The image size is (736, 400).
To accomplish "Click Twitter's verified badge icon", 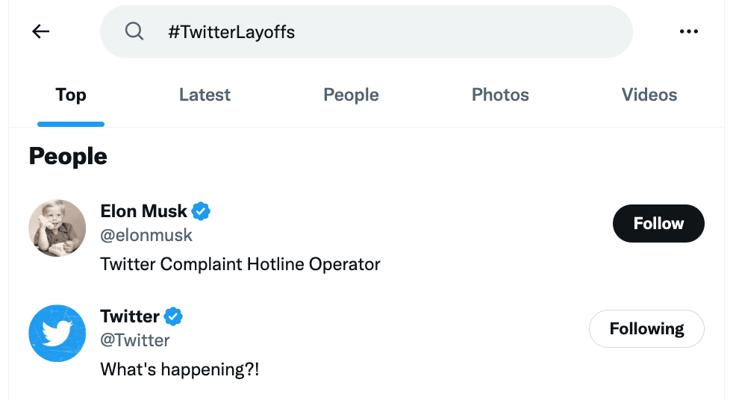I will tap(173, 316).
